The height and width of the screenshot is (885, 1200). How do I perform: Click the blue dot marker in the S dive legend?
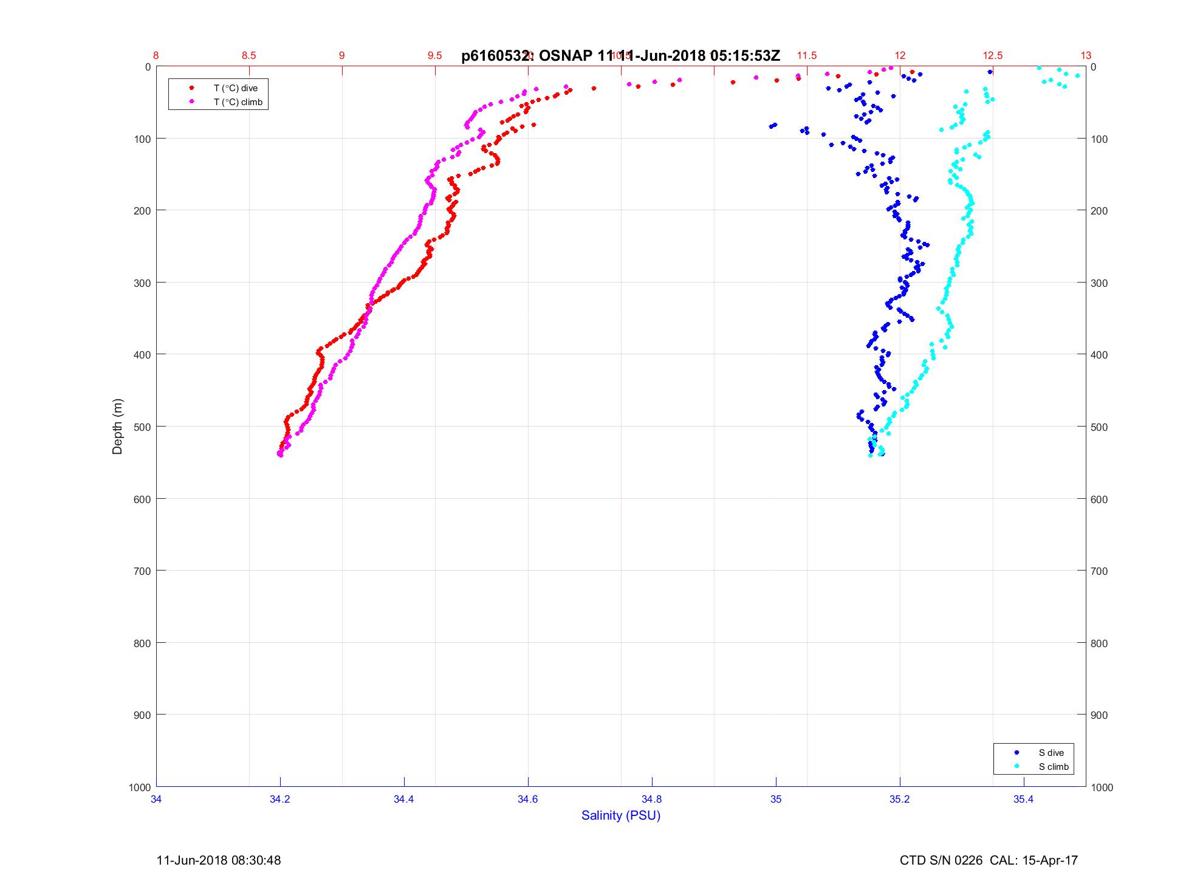[1017, 752]
